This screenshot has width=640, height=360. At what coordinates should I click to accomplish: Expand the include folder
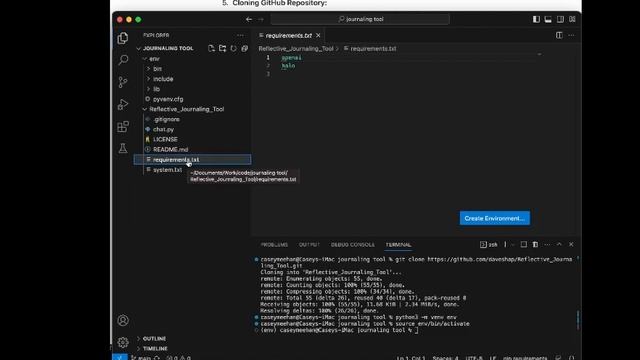163,79
